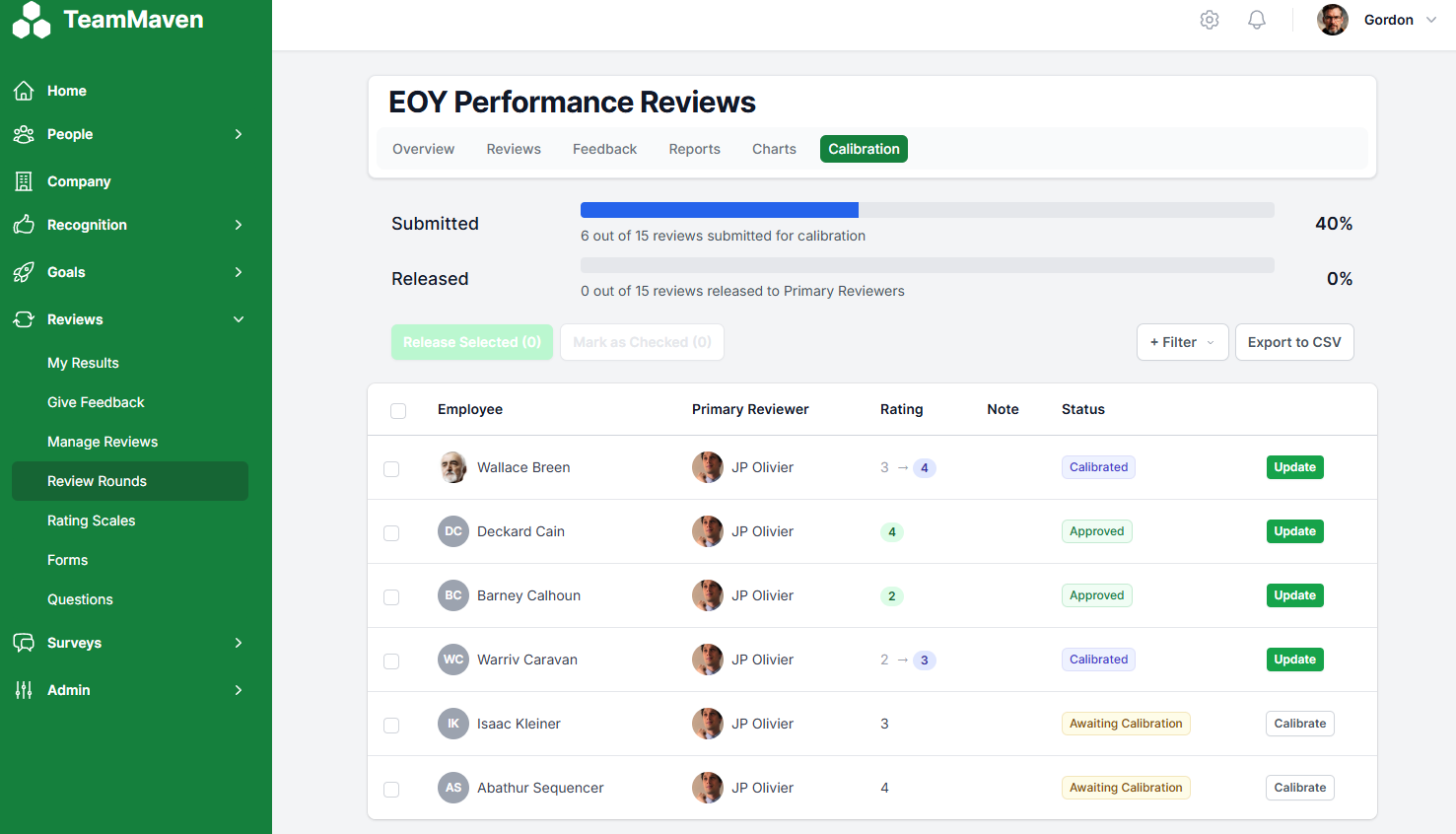Click the Company building icon
This screenshot has width=1456, height=834.
(x=24, y=181)
